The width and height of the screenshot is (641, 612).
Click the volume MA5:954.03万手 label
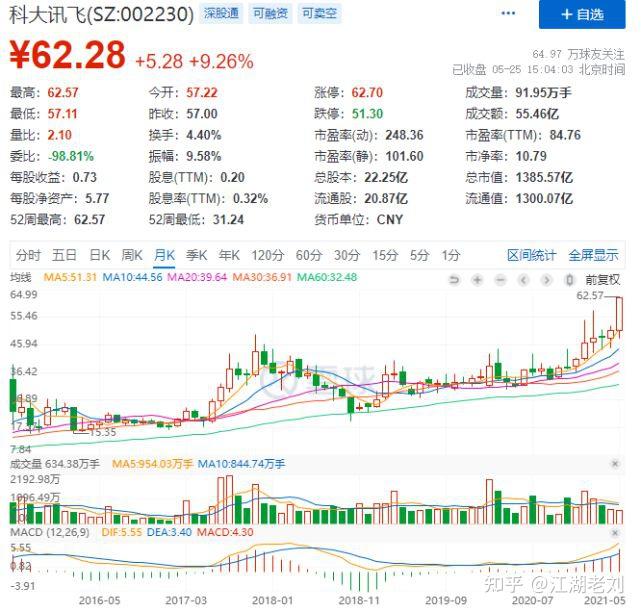tap(152, 464)
